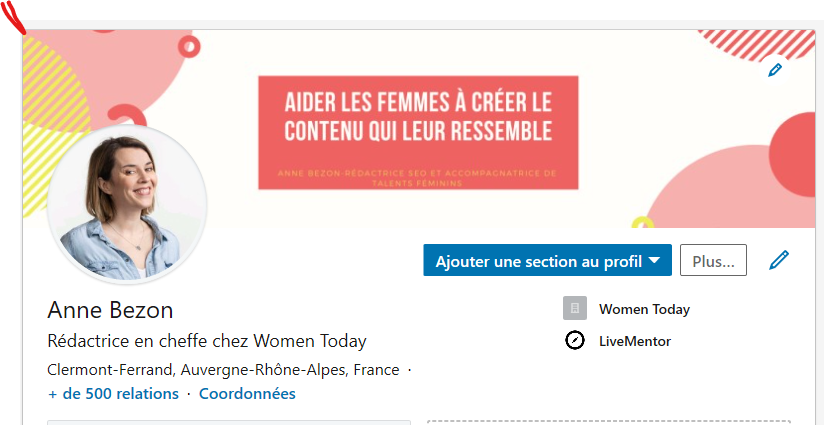Click the small red ring on the banner top

coord(189,45)
